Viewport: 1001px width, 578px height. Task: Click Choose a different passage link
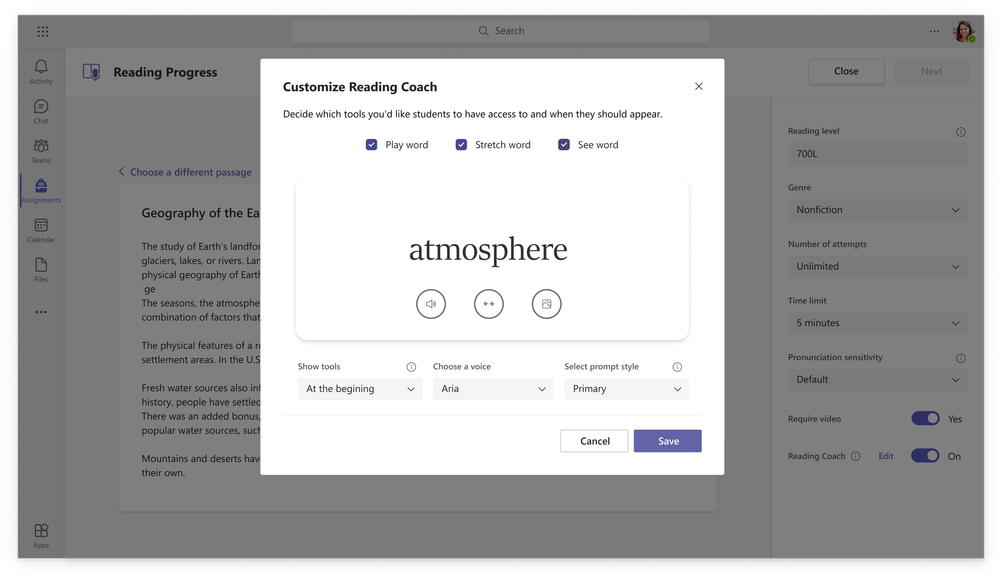(185, 172)
